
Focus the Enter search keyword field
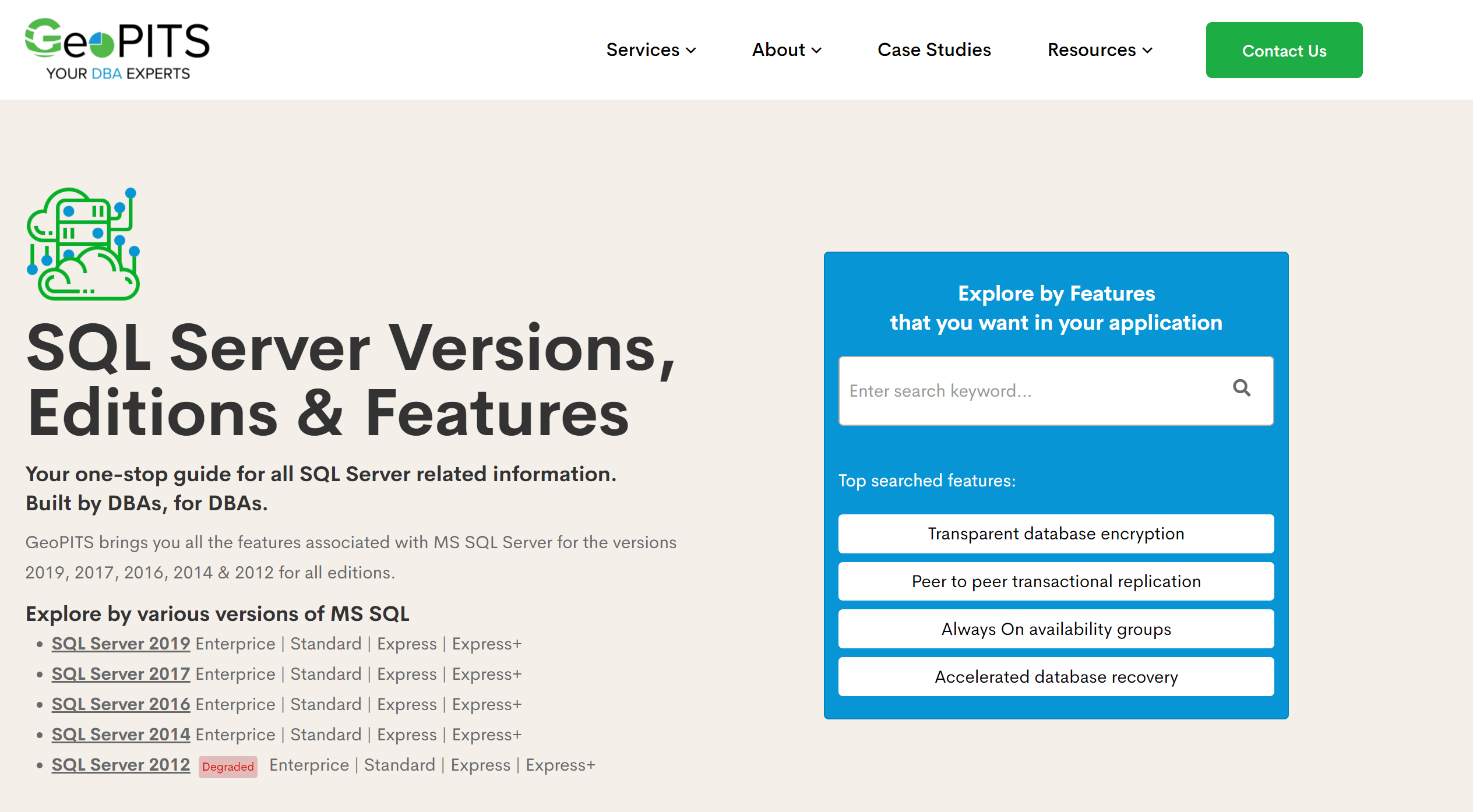pos(1031,391)
